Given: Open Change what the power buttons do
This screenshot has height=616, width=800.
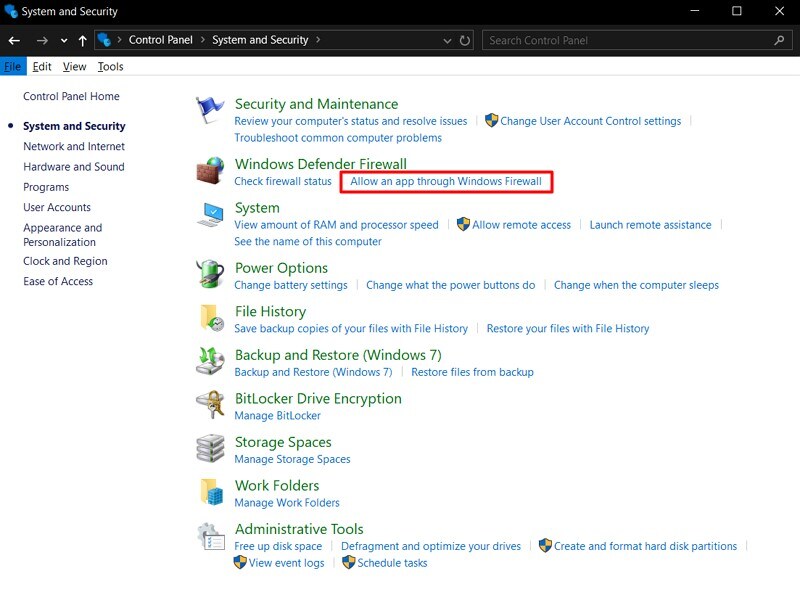Looking at the screenshot, I should click(x=451, y=285).
